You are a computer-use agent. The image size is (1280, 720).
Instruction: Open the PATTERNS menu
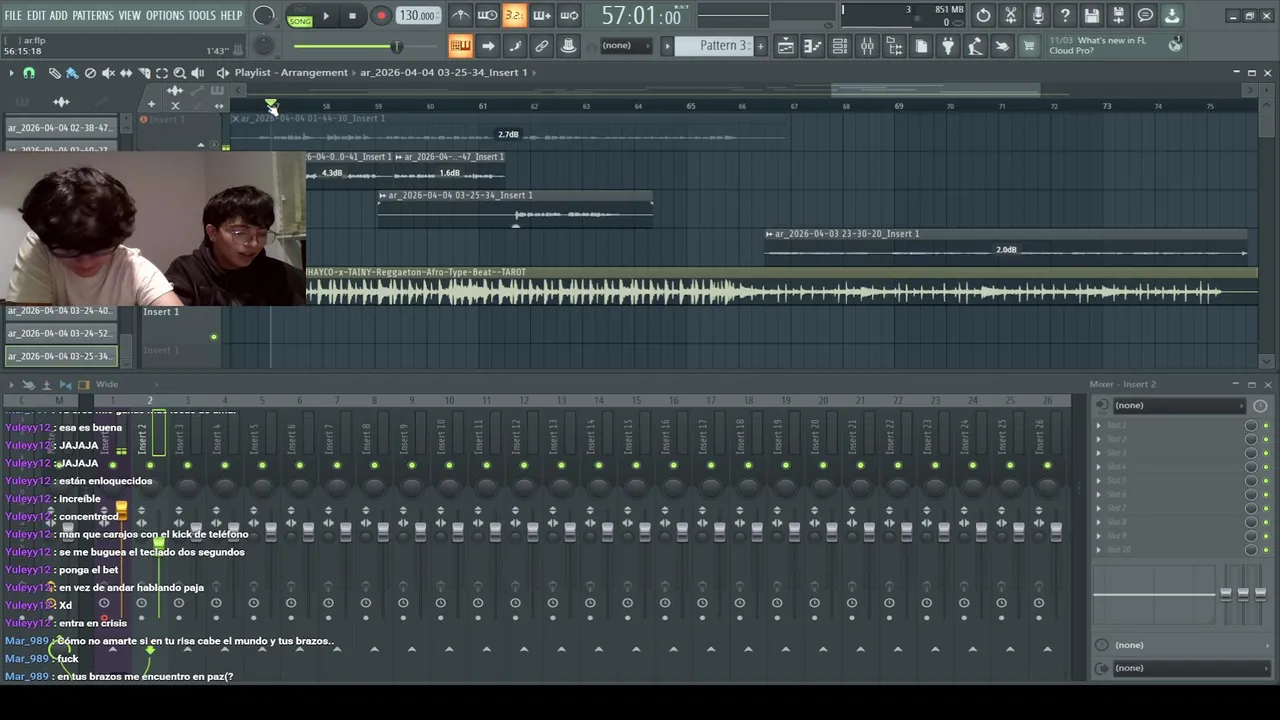point(93,15)
